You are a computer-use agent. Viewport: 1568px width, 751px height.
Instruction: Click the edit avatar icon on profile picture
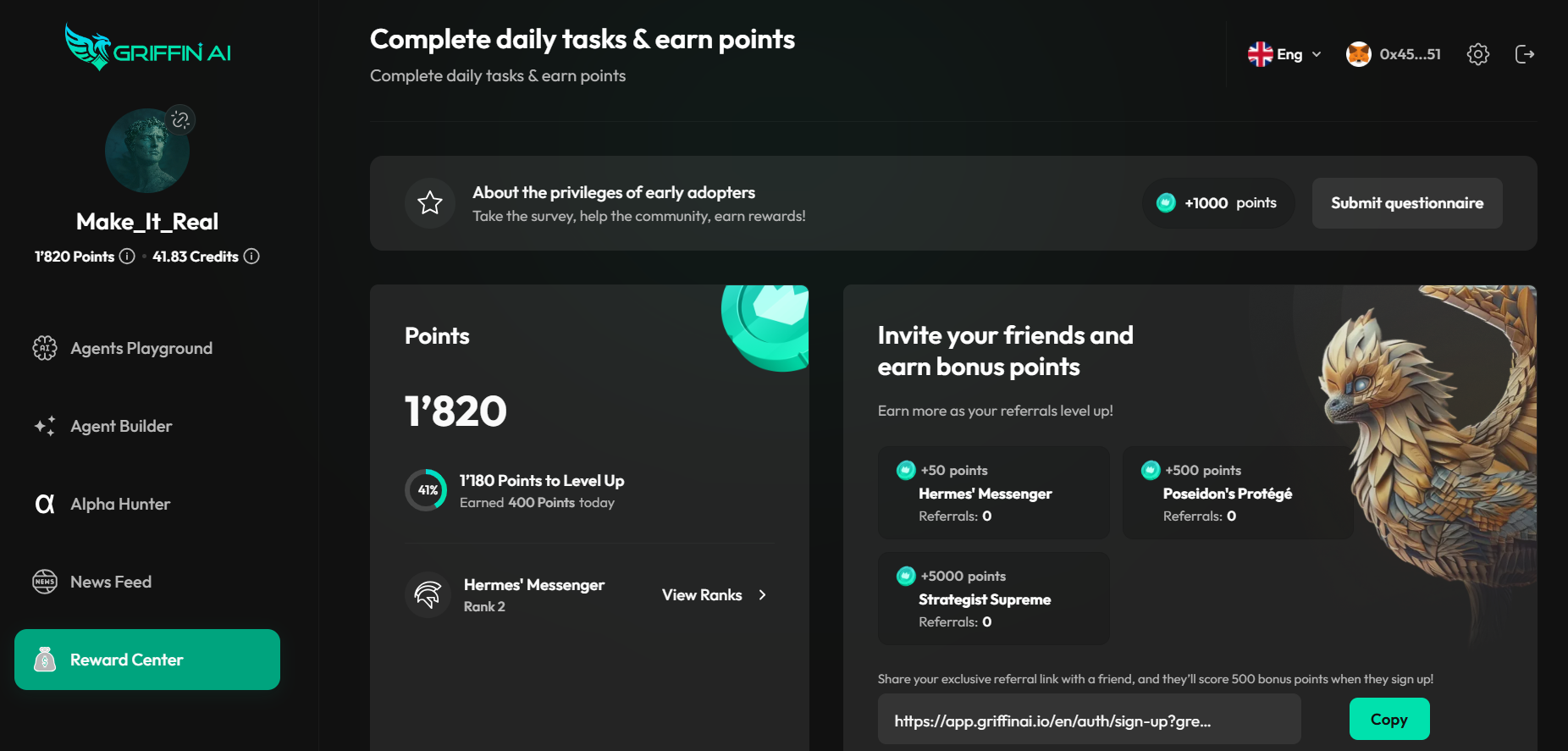point(180,120)
